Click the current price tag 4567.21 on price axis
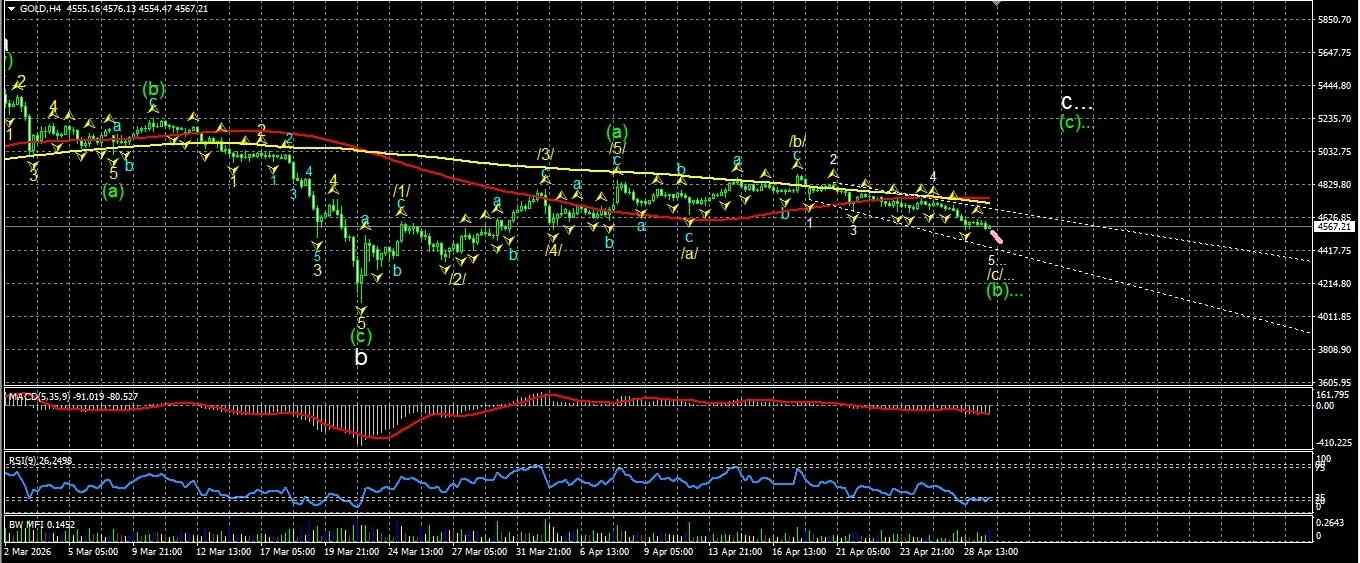The image size is (1360, 563). coord(1335,228)
